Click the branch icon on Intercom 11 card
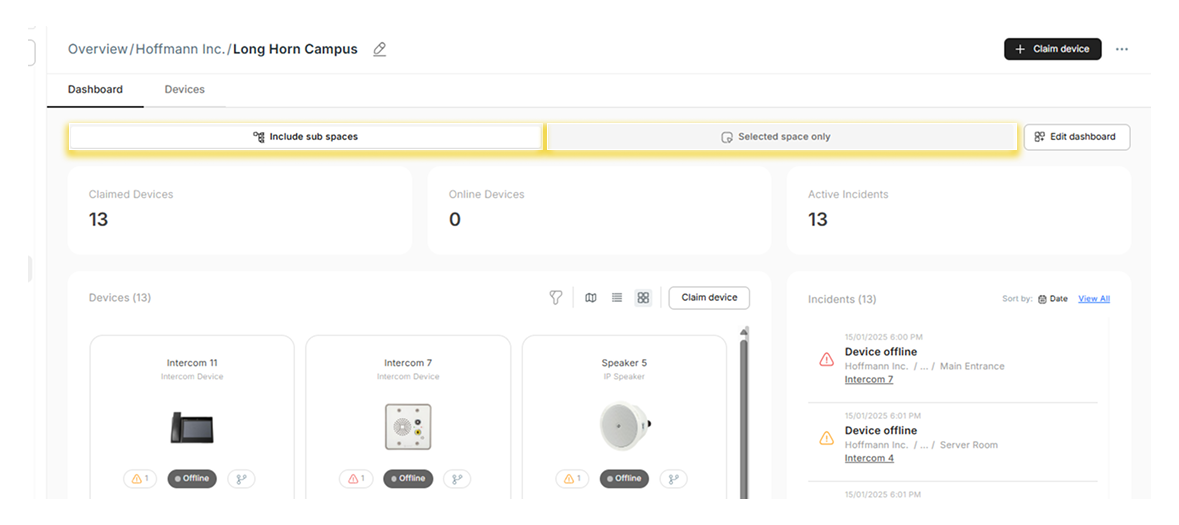Screen dimensions: 1179x525 (x=241, y=478)
